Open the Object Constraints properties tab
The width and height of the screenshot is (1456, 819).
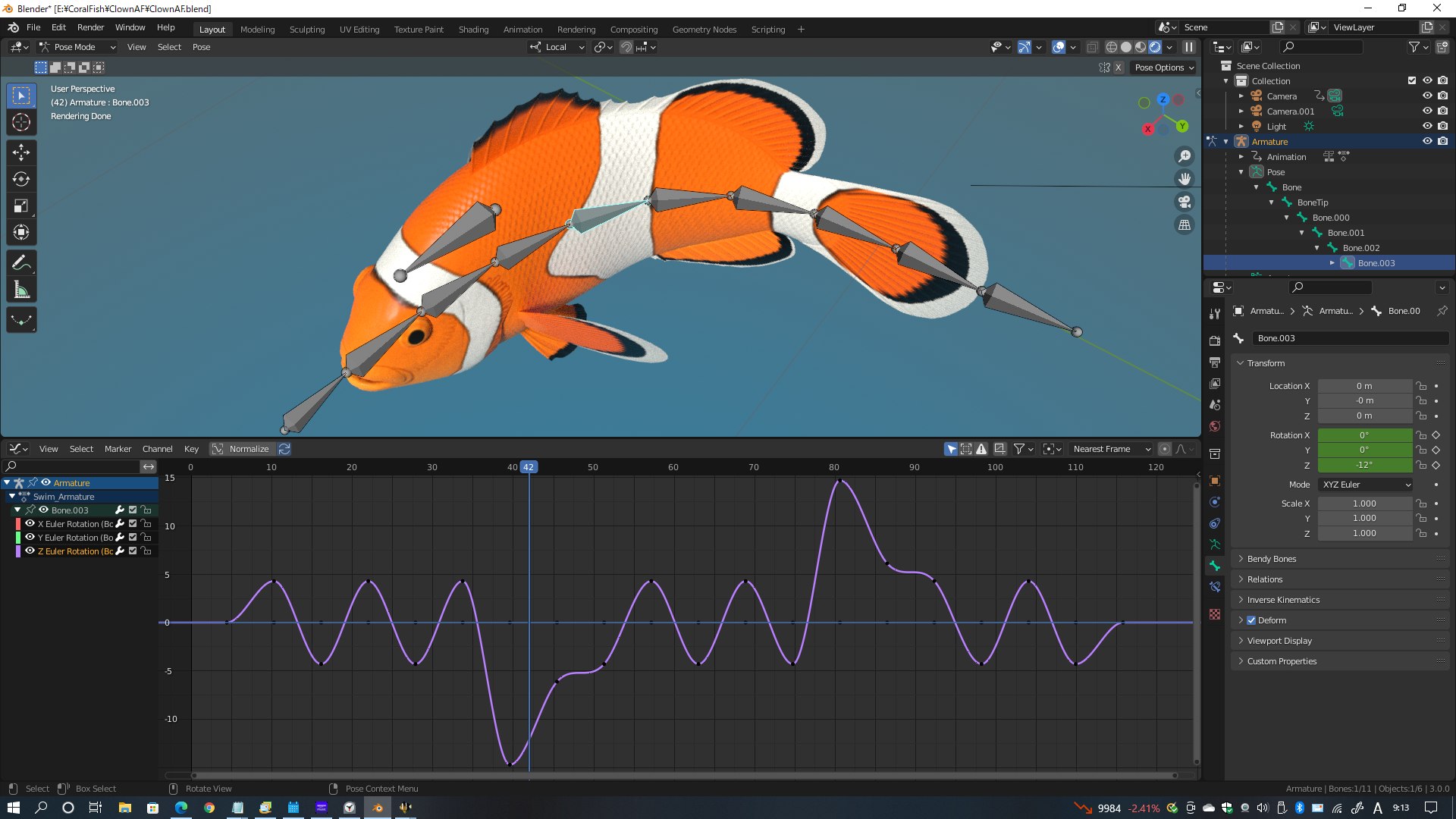[x=1214, y=523]
